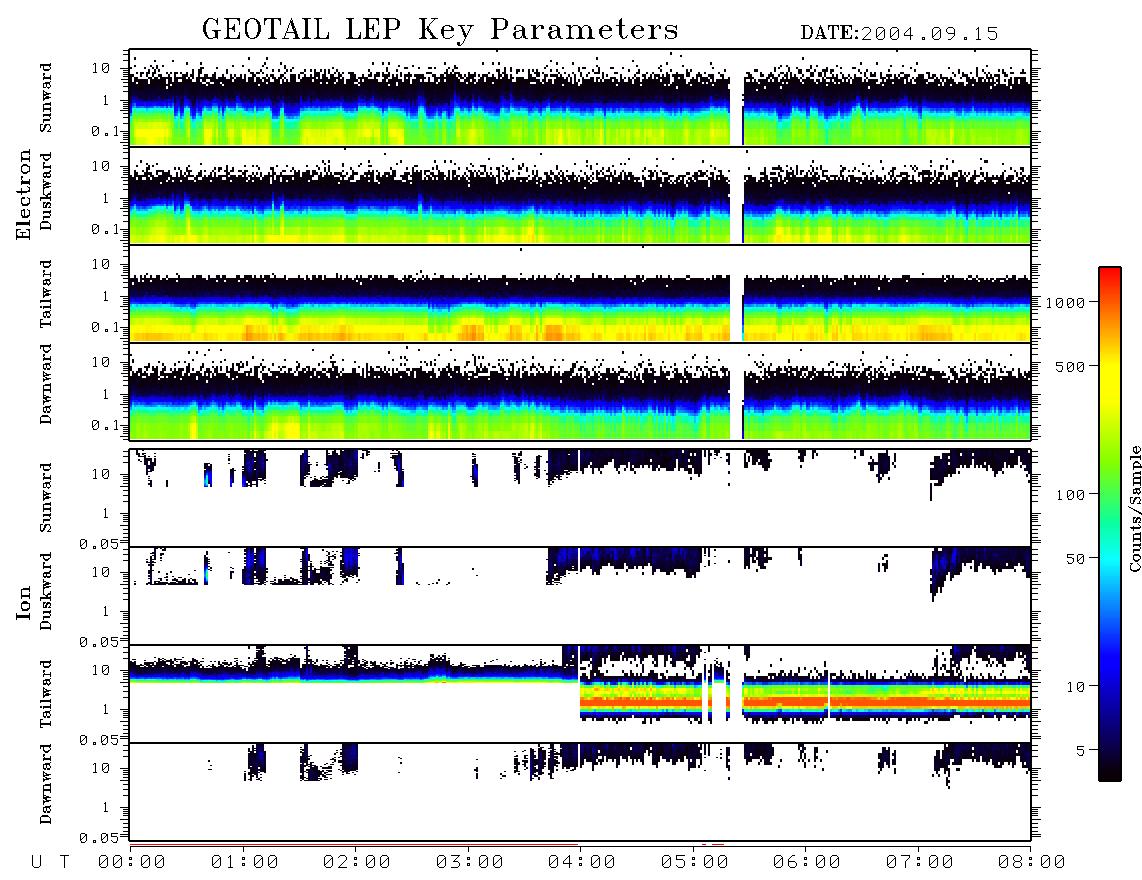This screenshot has height=880, width=1142.
Task: Click the 0.05 tick of Ion Dawnward panel
Action: [x=98, y=838]
